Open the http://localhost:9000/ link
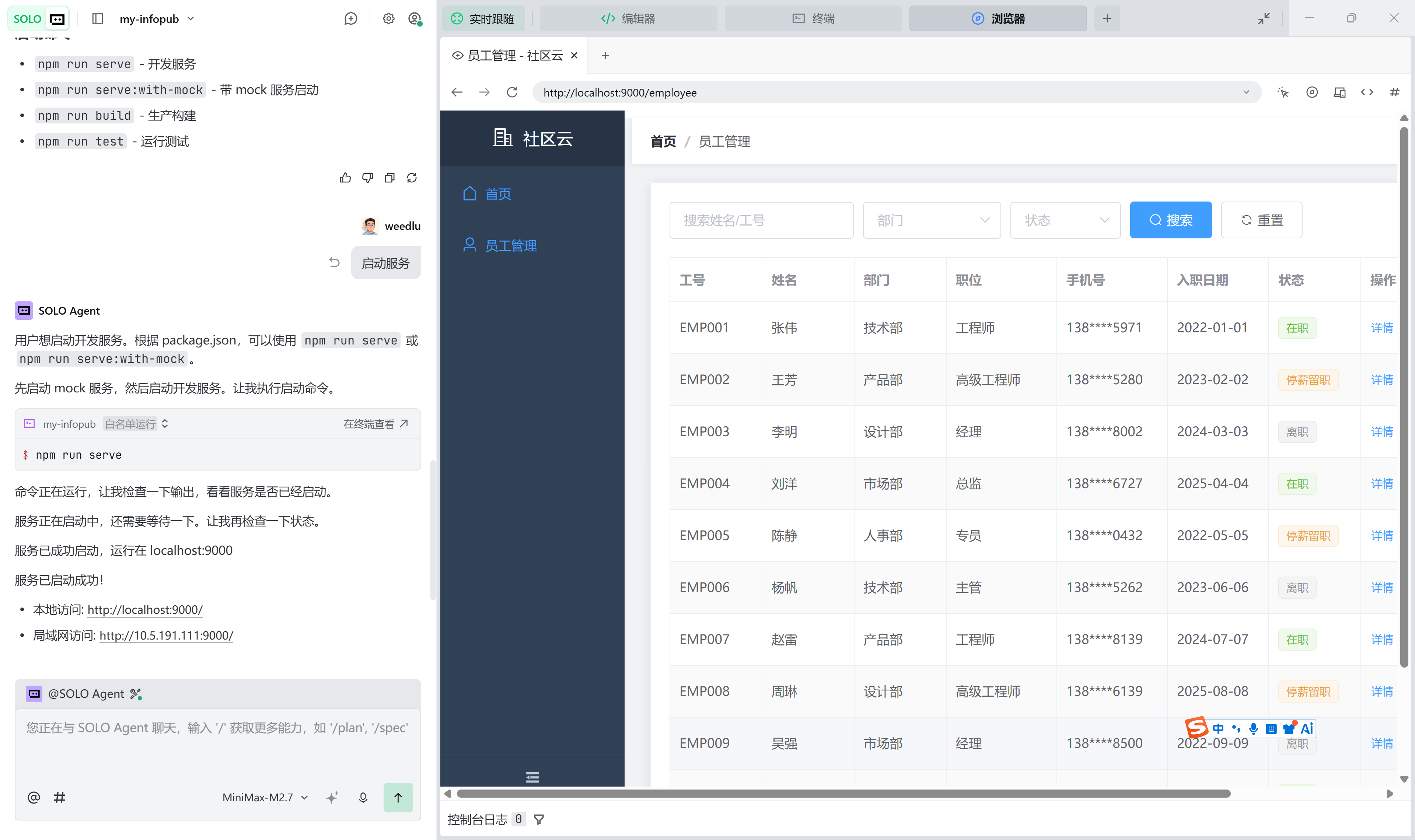 [x=145, y=610]
